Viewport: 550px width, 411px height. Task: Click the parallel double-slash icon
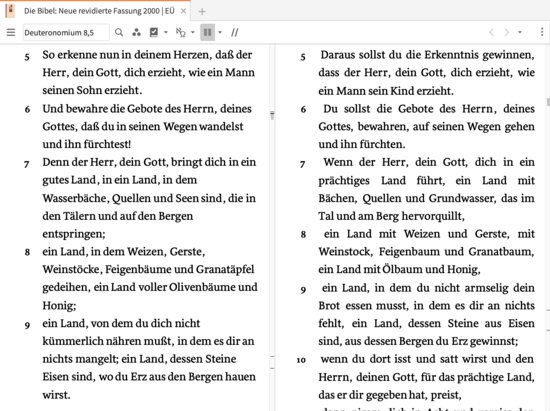click(235, 33)
